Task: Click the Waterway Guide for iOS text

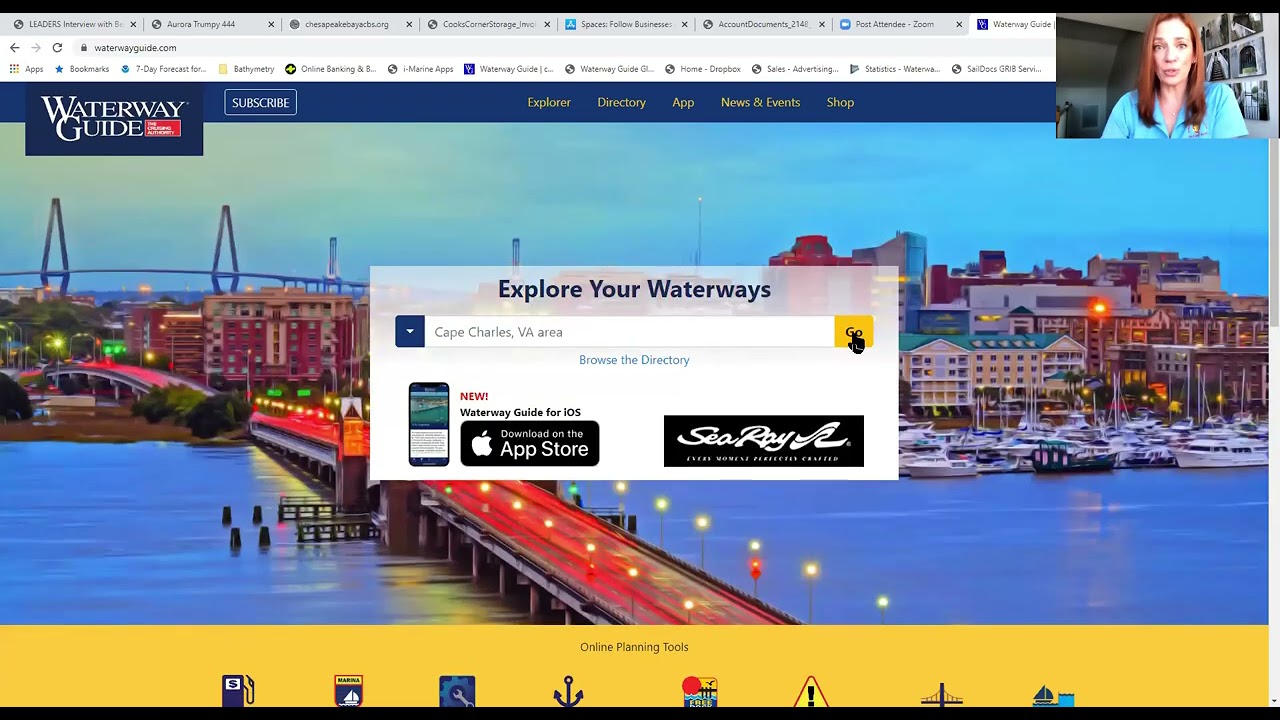Action: click(520, 412)
